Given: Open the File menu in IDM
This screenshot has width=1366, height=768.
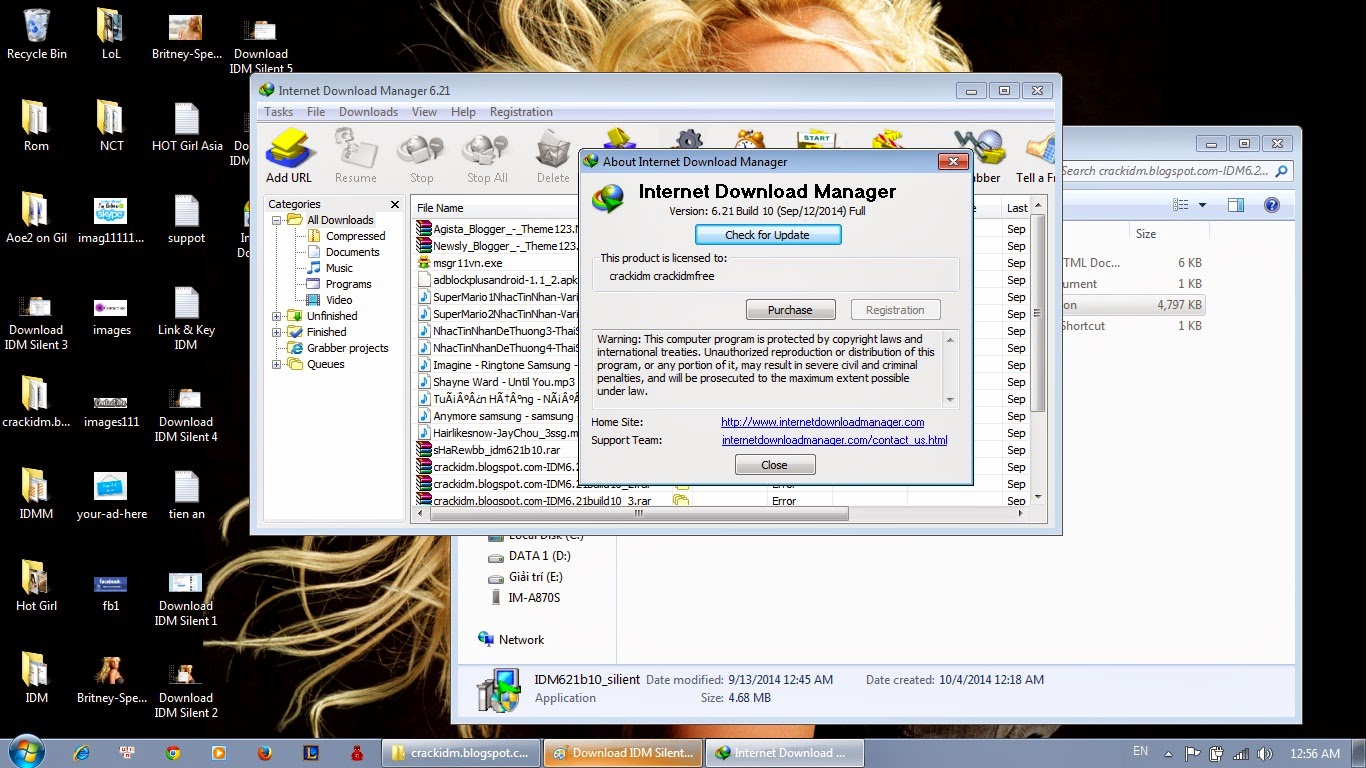Looking at the screenshot, I should [316, 112].
